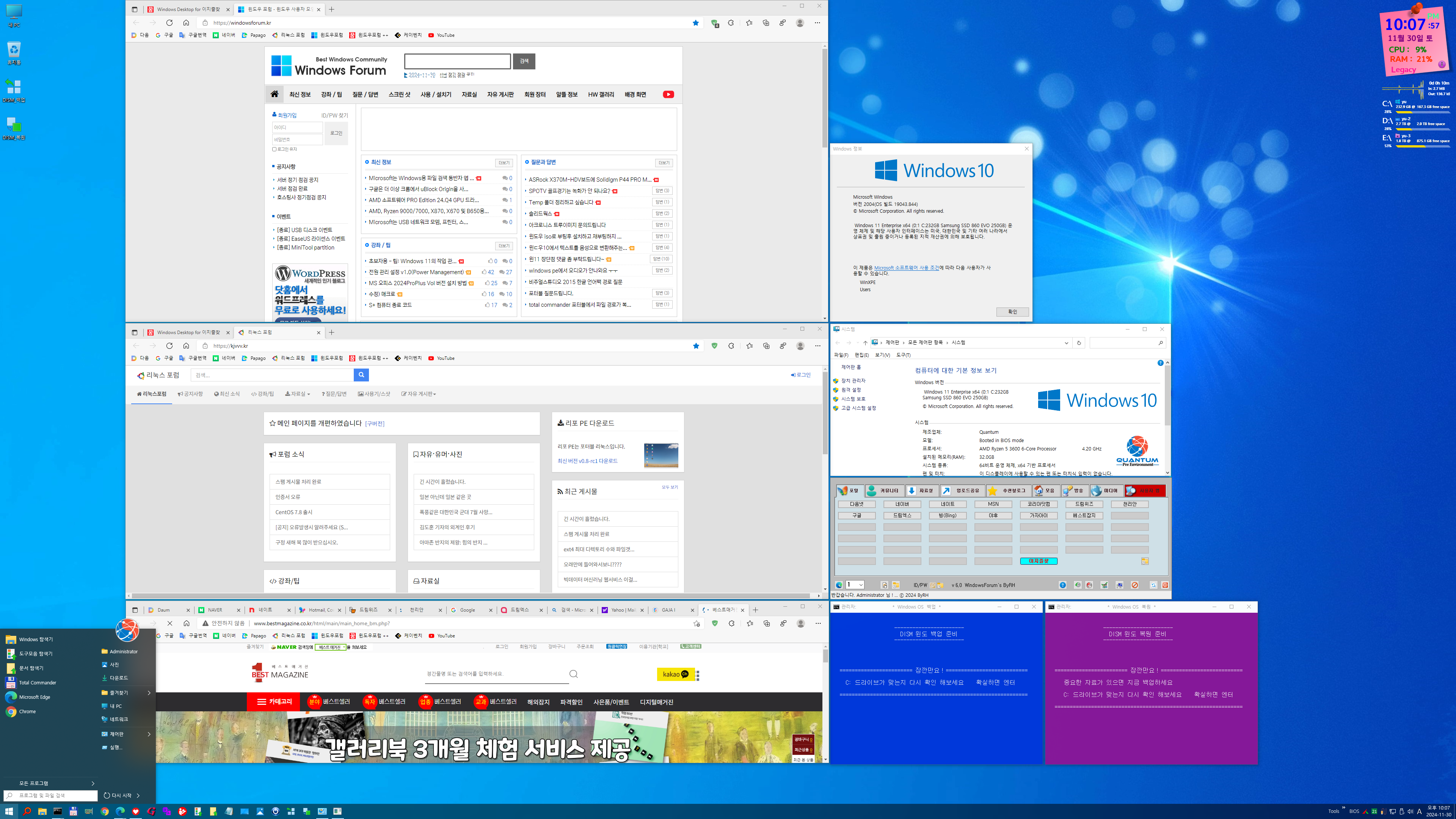This screenshot has width=1456, height=819.
Task: Click the refresh button in the 시스템 window address bar
Action: [1079, 343]
